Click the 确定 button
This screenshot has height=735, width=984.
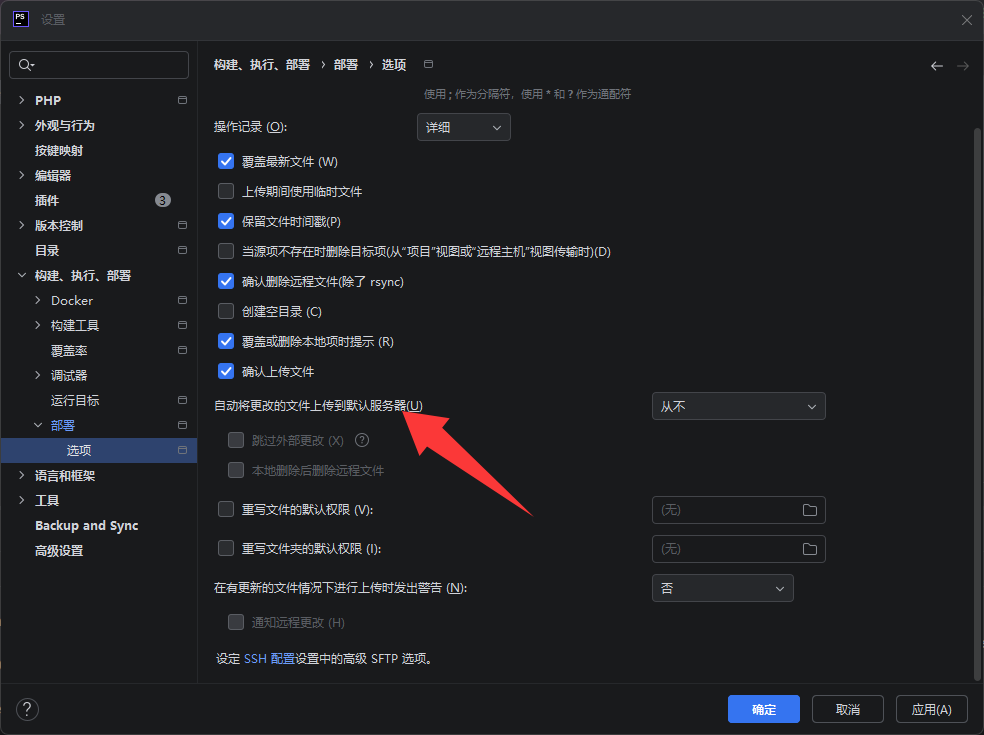coord(763,709)
